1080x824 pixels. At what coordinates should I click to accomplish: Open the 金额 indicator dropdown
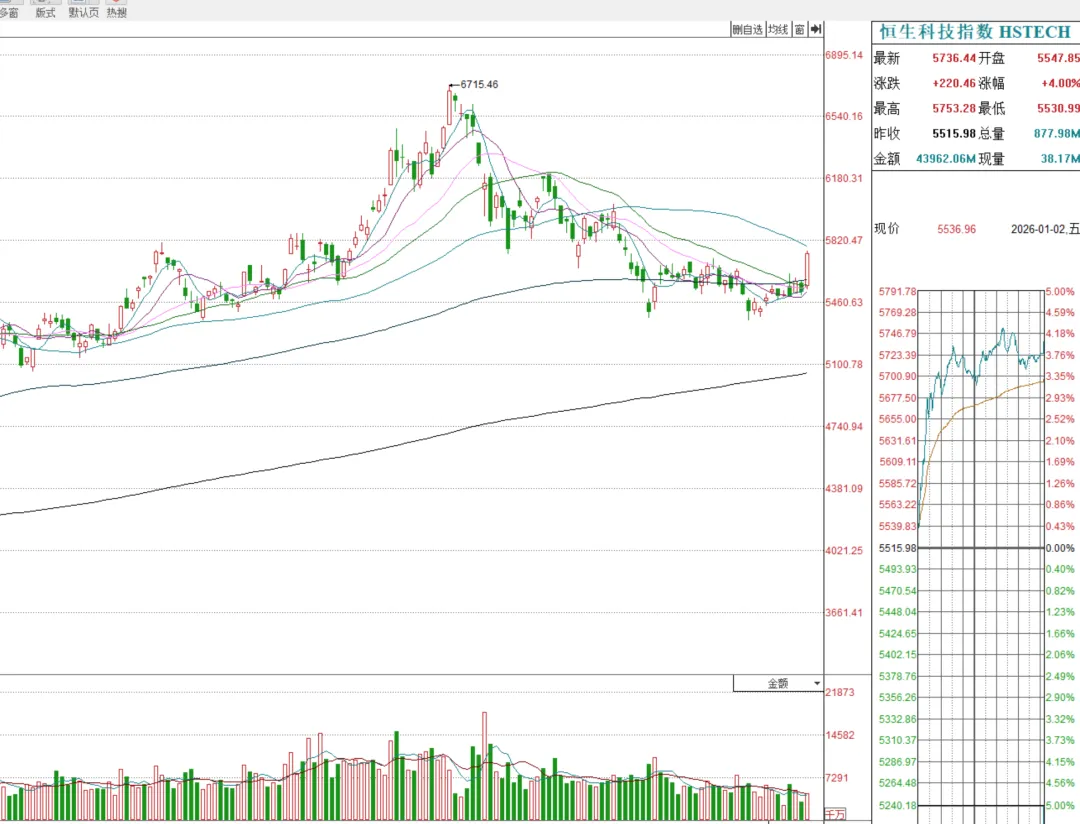pos(777,684)
